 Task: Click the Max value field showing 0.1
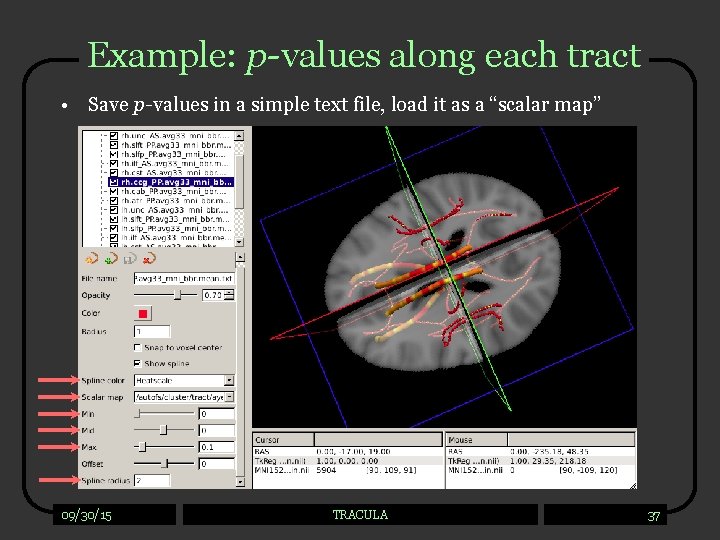point(216,447)
